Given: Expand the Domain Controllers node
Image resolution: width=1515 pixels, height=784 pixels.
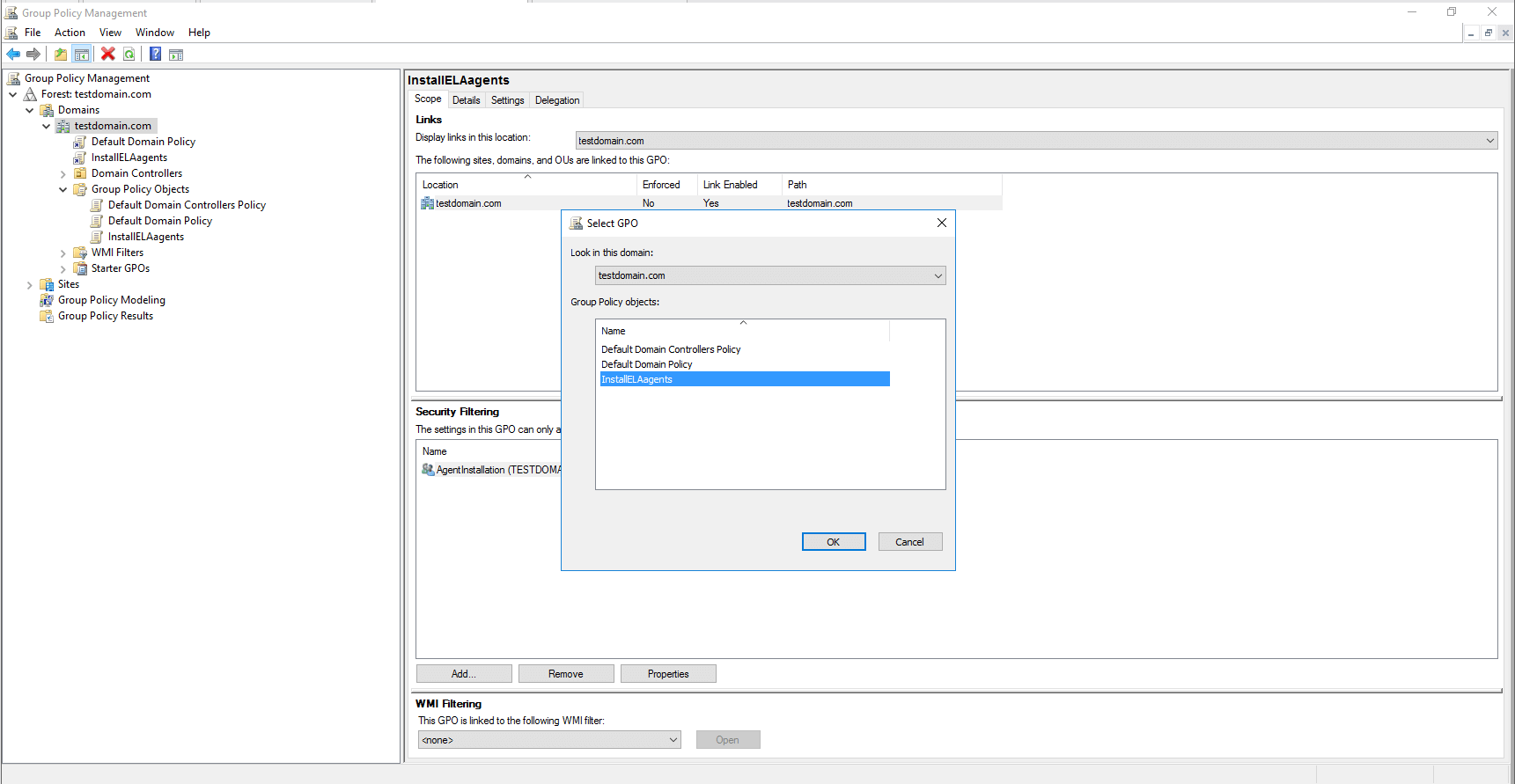Looking at the screenshot, I should pos(63,174).
